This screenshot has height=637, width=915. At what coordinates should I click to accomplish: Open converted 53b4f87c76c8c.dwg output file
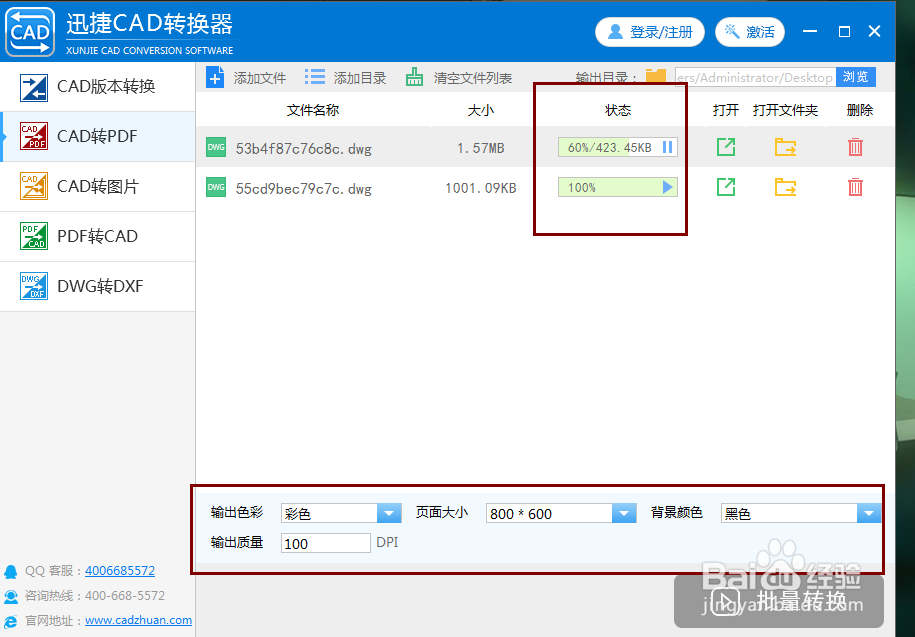click(x=725, y=147)
